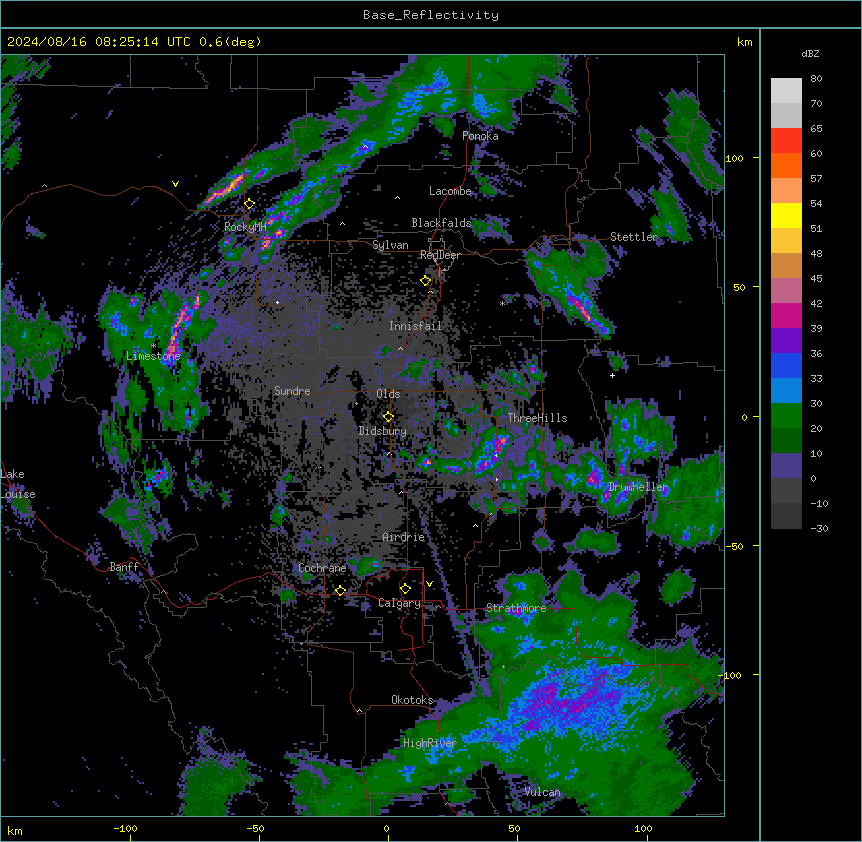Click the Stettler city label
The width and height of the screenshot is (862, 842).
634,237
